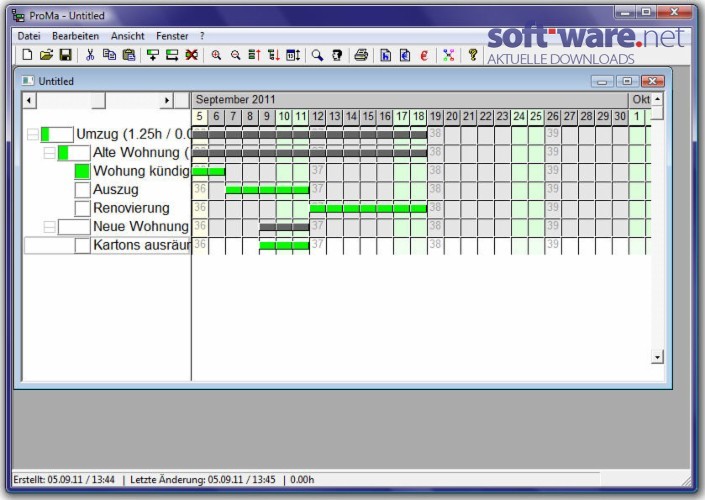Click the head profile icon in toolbar
705x500 pixels.
pyautogui.click(x=337, y=55)
